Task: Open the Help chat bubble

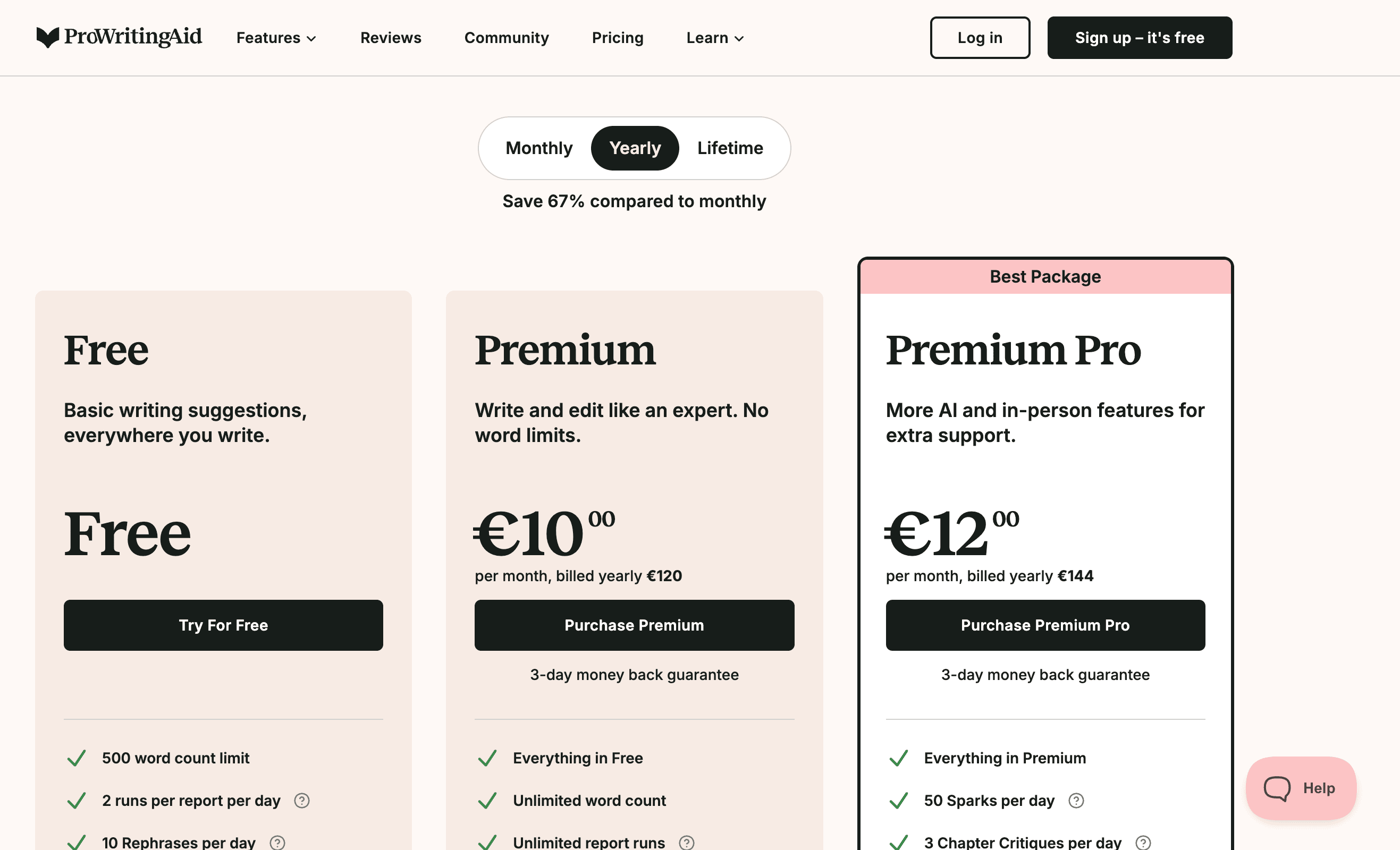Action: click(x=1301, y=787)
